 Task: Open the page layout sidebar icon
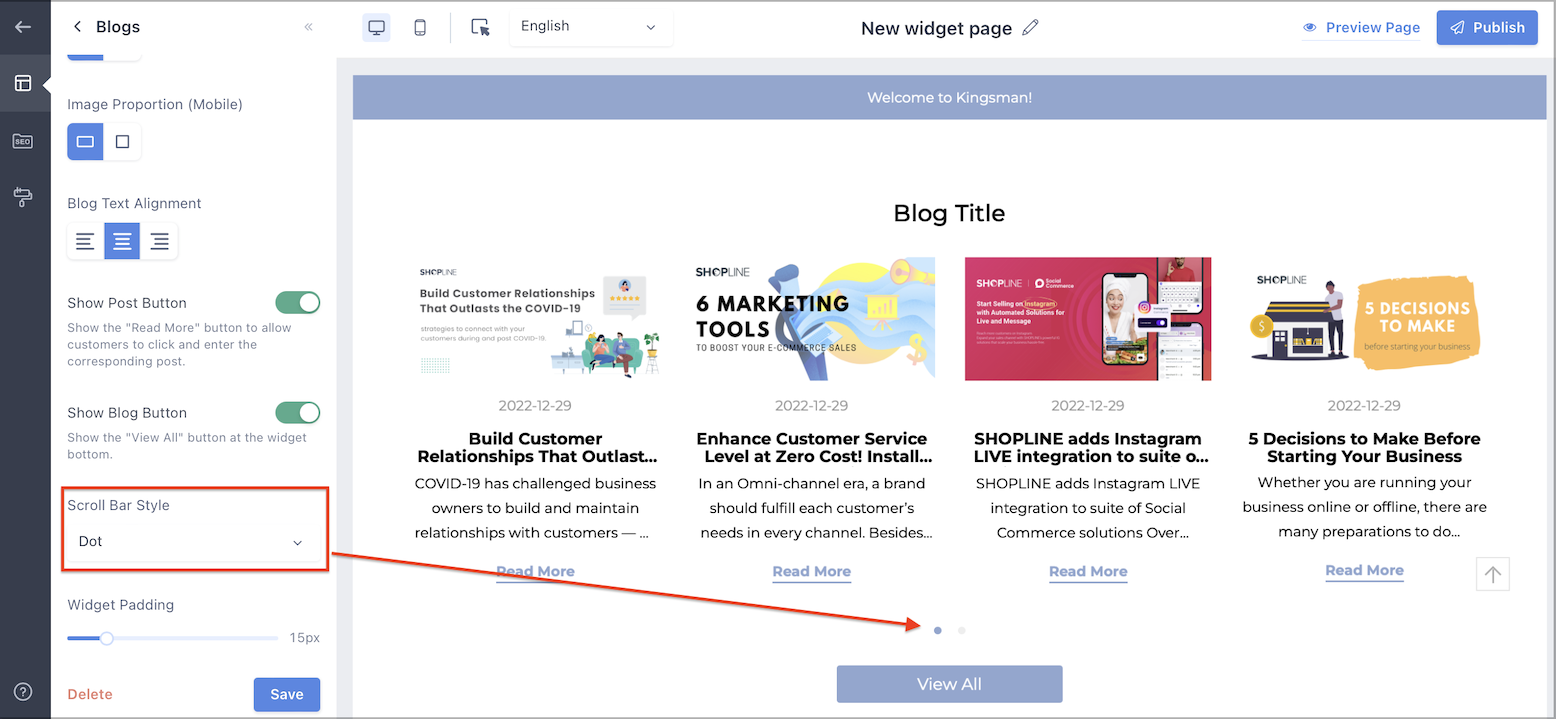coord(23,83)
